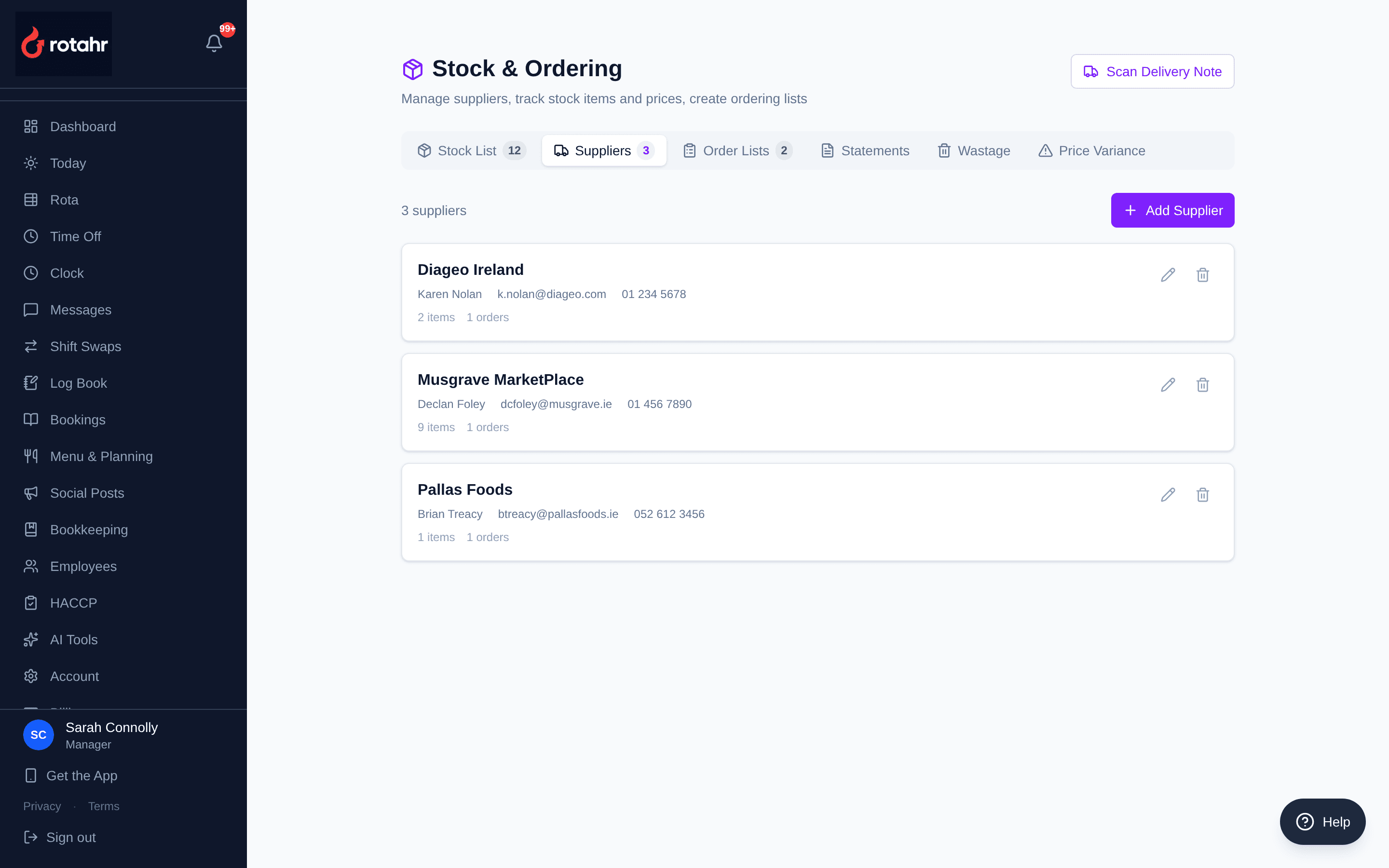Click the Scan Delivery Note button
Viewport: 1389px width, 868px height.
click(1153, 72)
